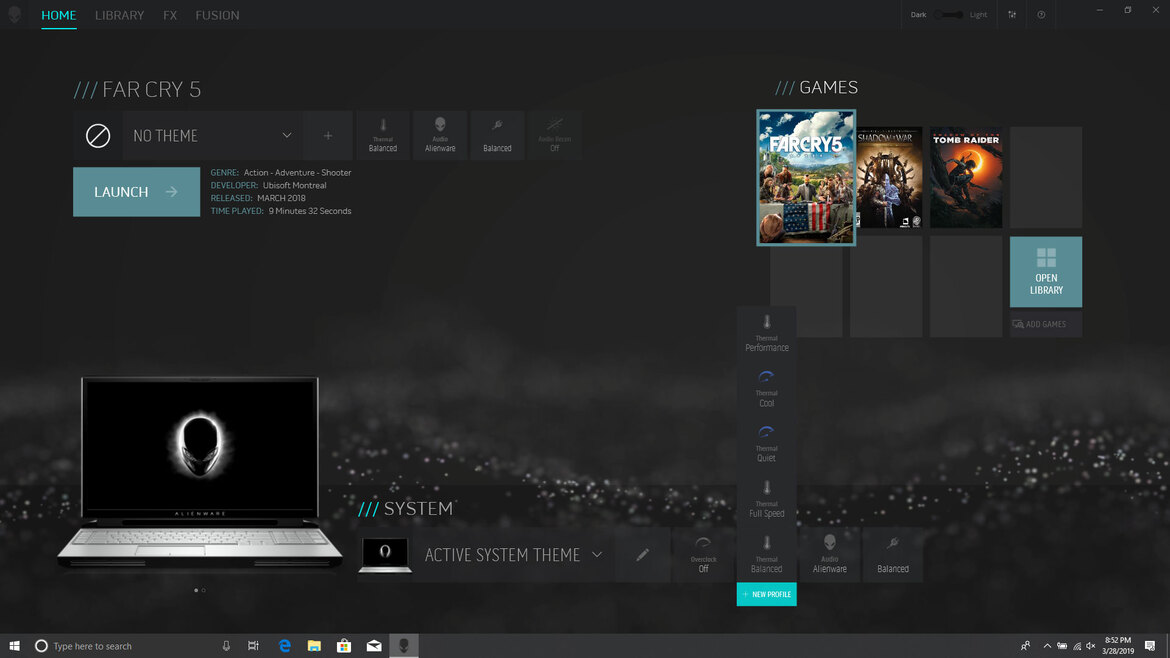Open the FX tab
The width and height of the screenshot is (1170, 658).
click(x=170, y=15)
